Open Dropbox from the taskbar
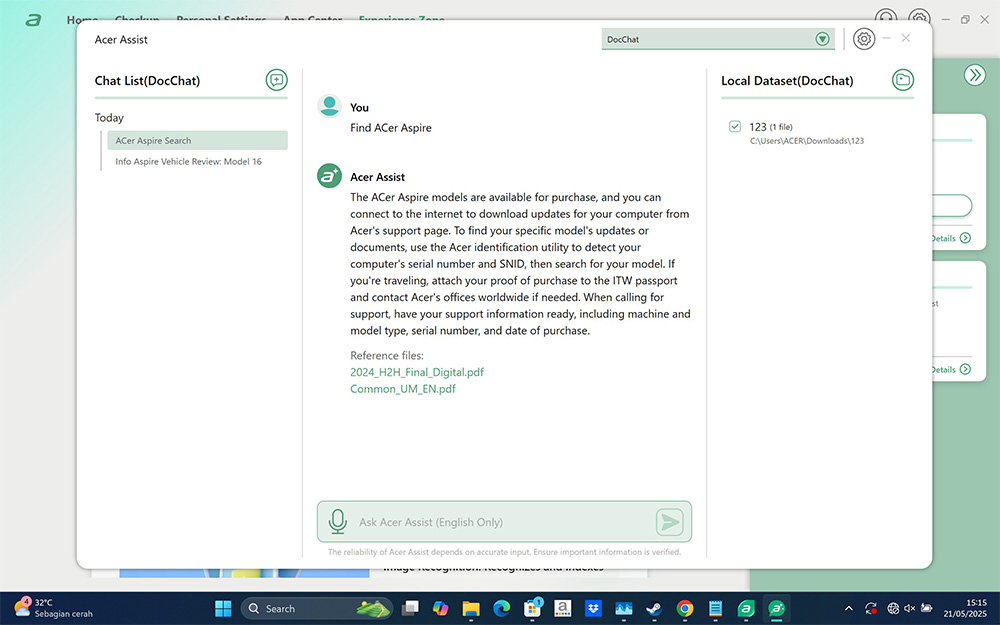 pyautogui.click(x=593, y=608)
